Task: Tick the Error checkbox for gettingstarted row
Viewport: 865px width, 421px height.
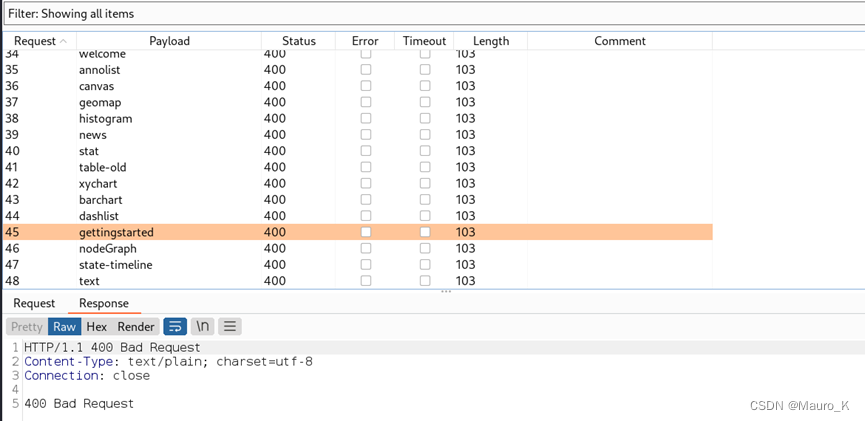Action: [366, 232]
